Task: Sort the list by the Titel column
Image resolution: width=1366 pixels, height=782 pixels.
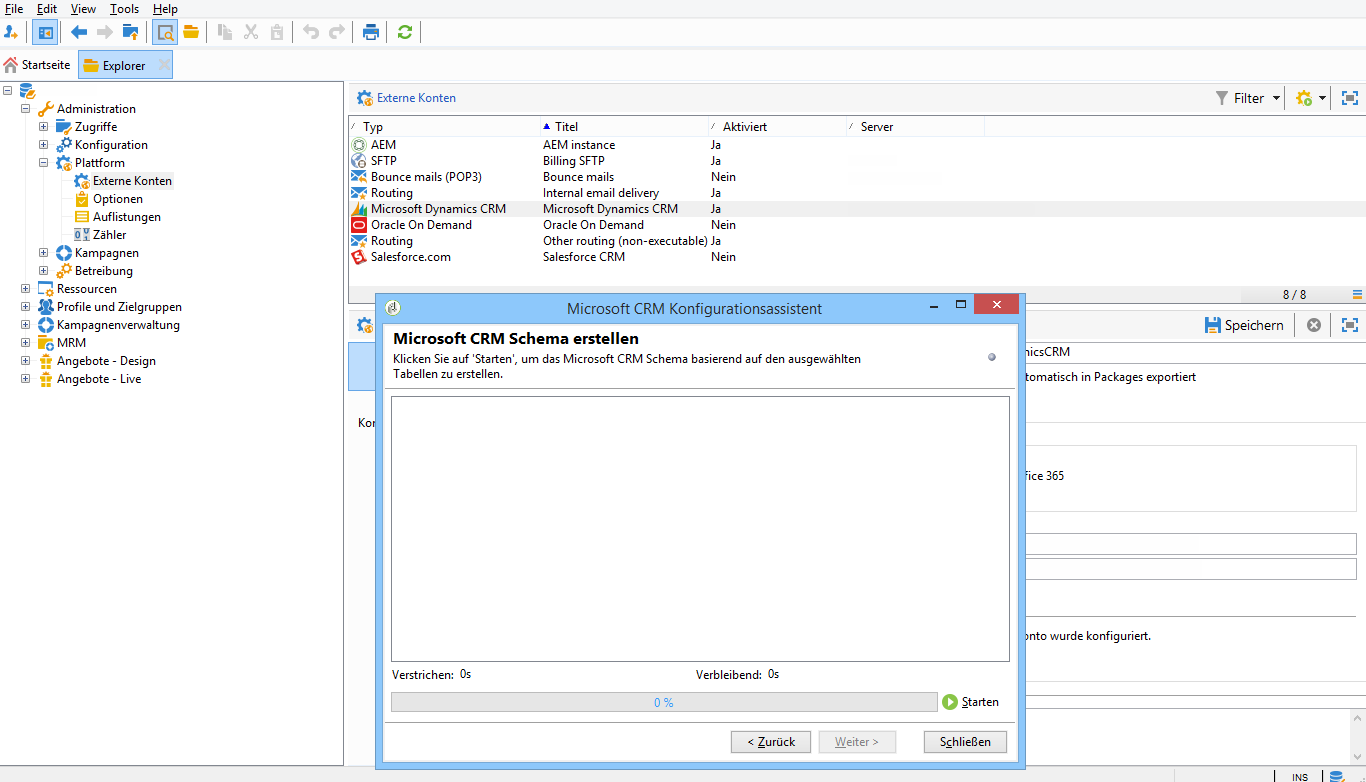Action: (624, 127)
